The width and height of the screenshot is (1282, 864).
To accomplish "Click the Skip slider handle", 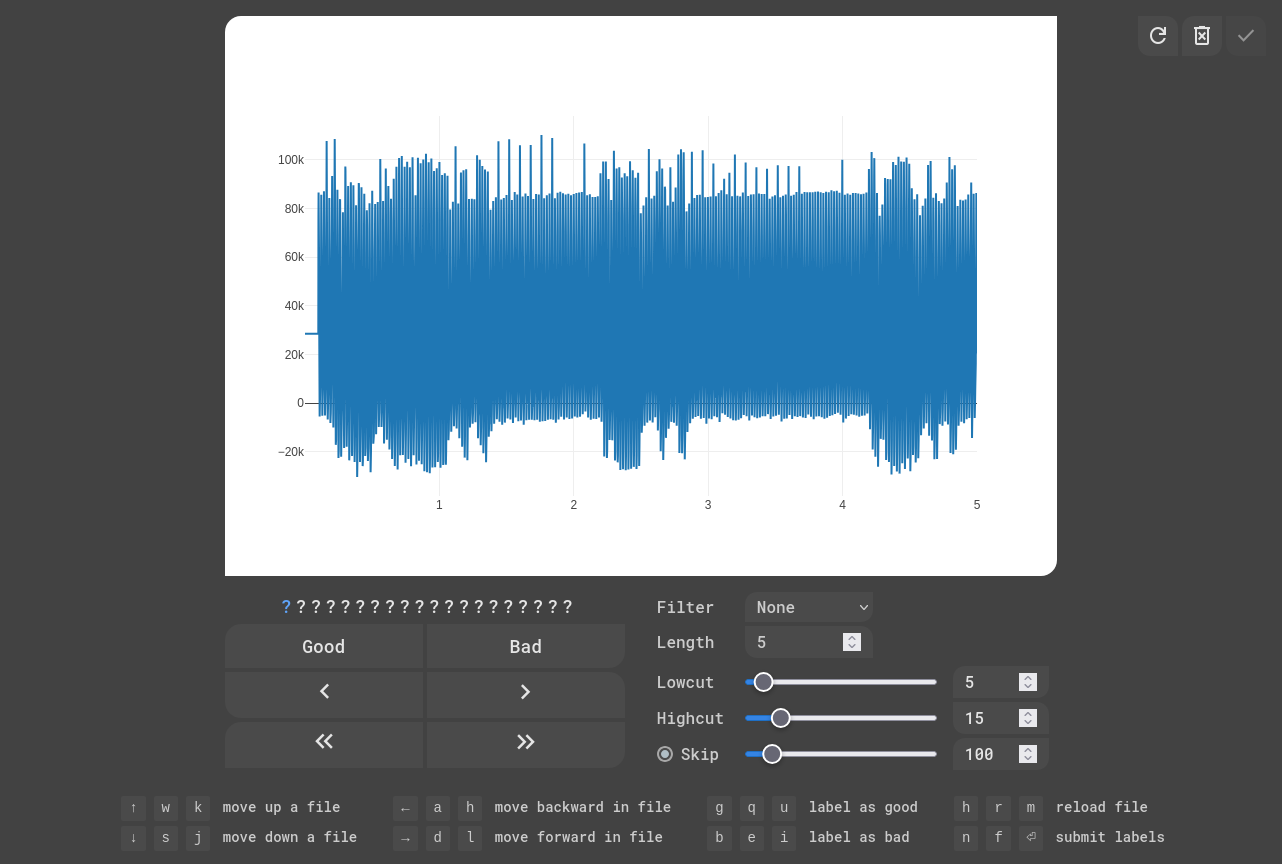I will click(x=772, y=754).
